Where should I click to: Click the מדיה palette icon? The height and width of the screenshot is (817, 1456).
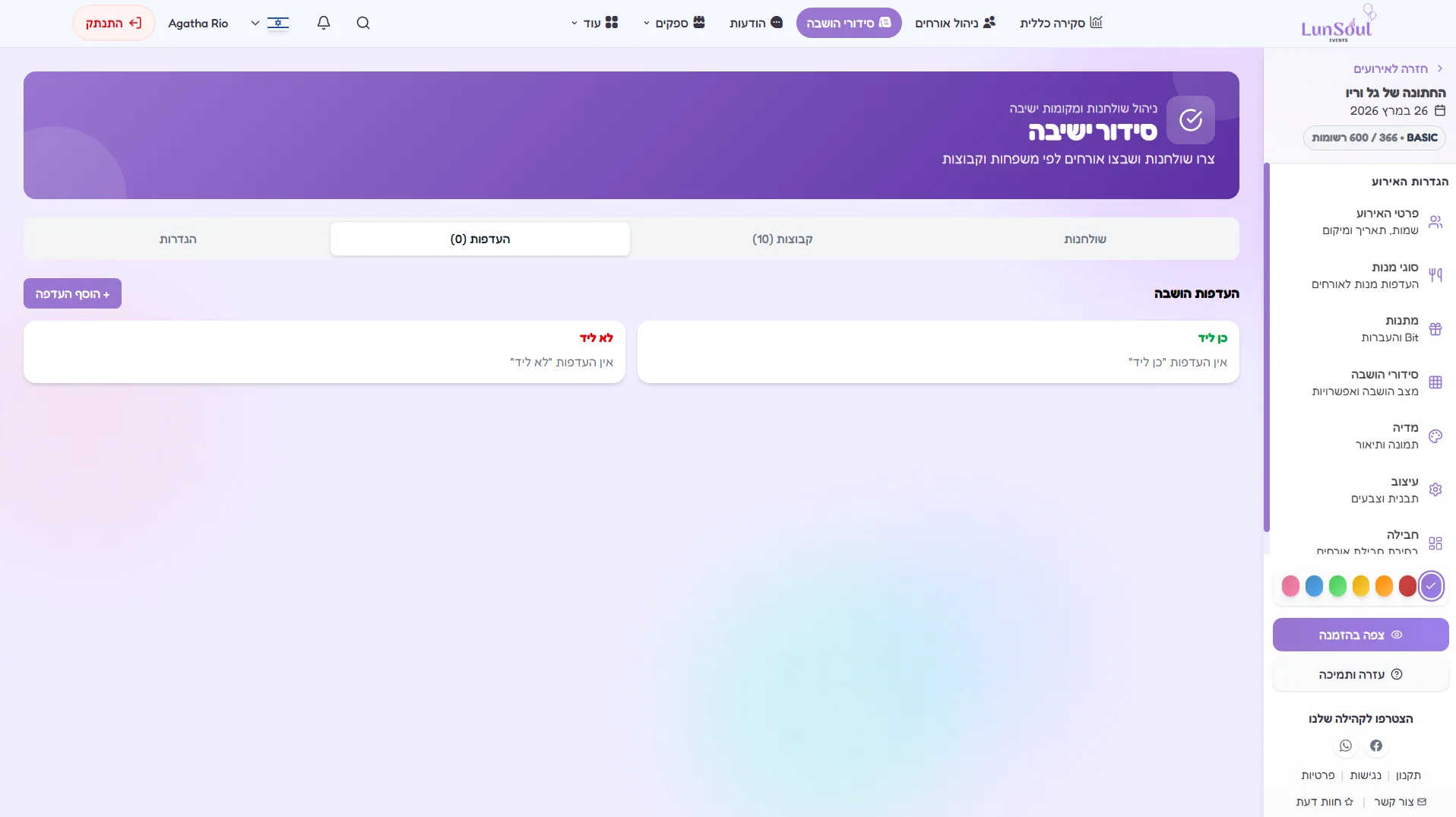tap(1435, 436)
